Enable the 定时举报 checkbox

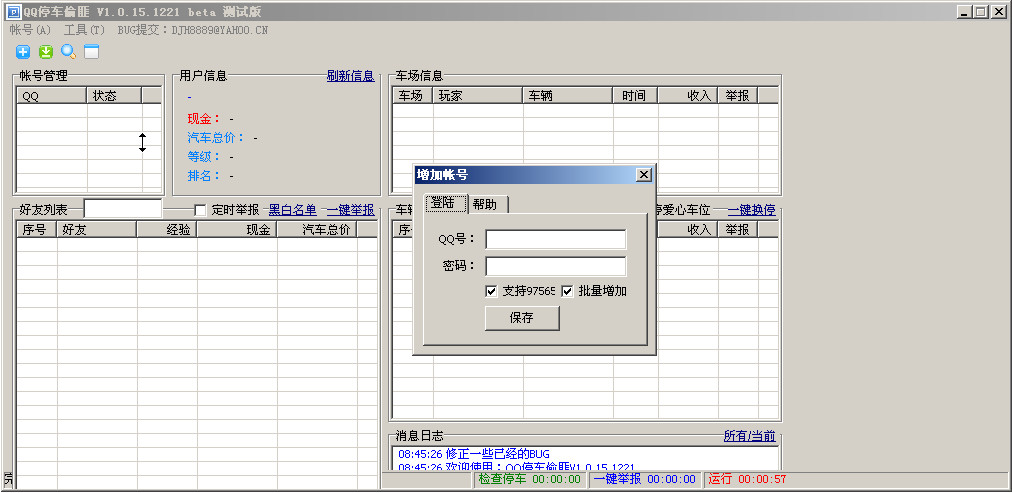200,210
